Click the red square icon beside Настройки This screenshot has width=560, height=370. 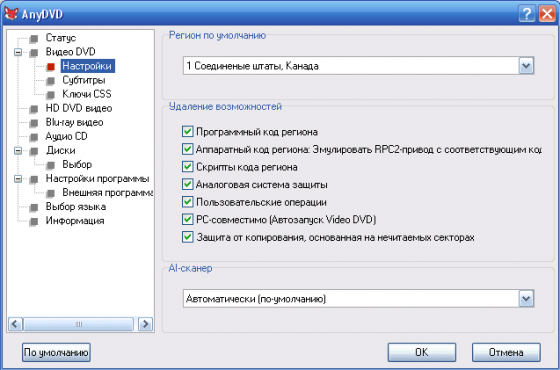point(50,66)
